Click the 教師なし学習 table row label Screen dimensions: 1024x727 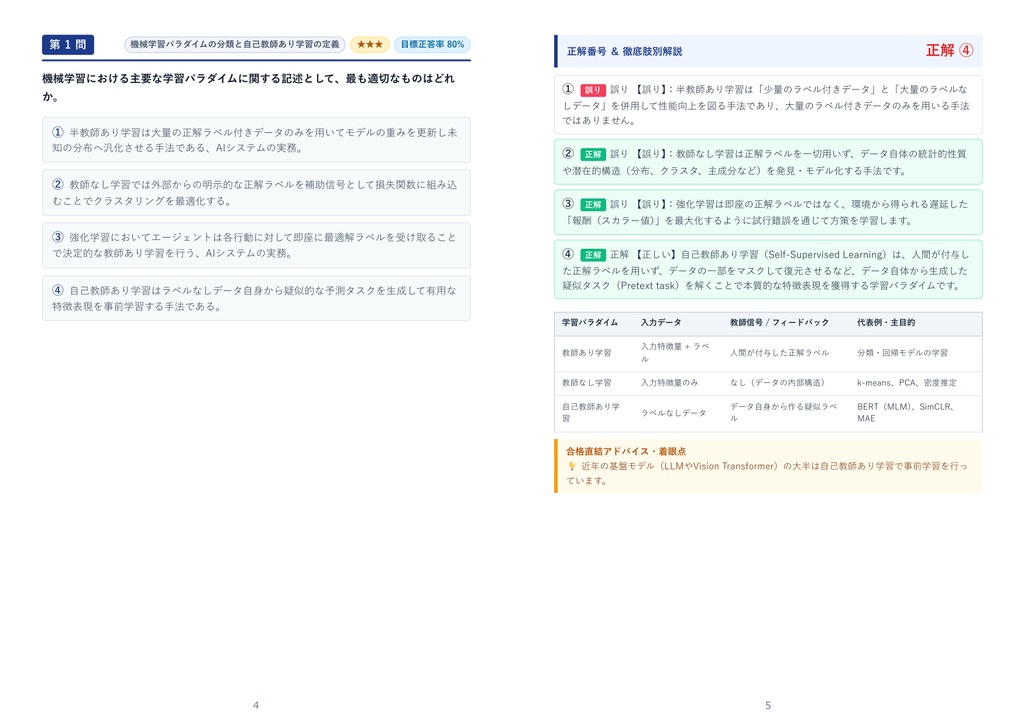tap(586, 383)
